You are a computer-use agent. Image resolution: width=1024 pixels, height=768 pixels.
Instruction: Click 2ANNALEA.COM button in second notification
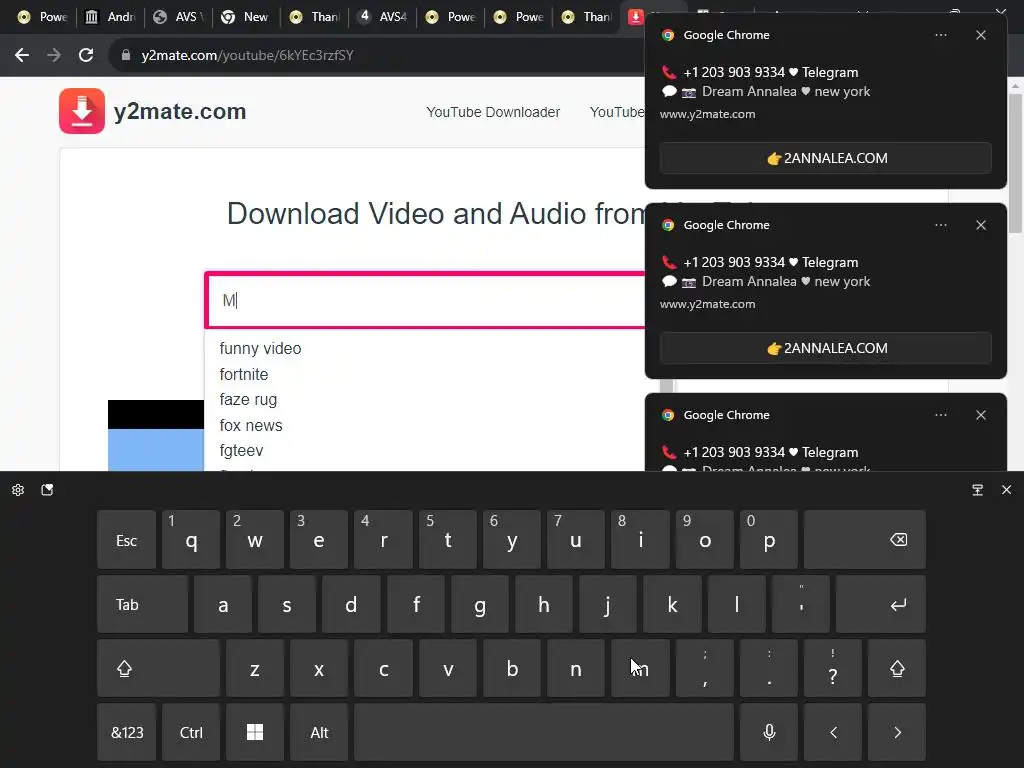coord(825,348)
